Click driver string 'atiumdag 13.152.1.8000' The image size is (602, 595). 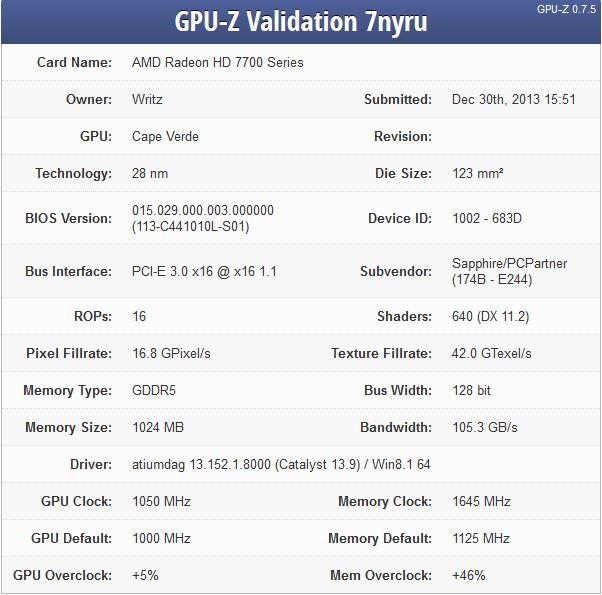[x=201, y=464]
